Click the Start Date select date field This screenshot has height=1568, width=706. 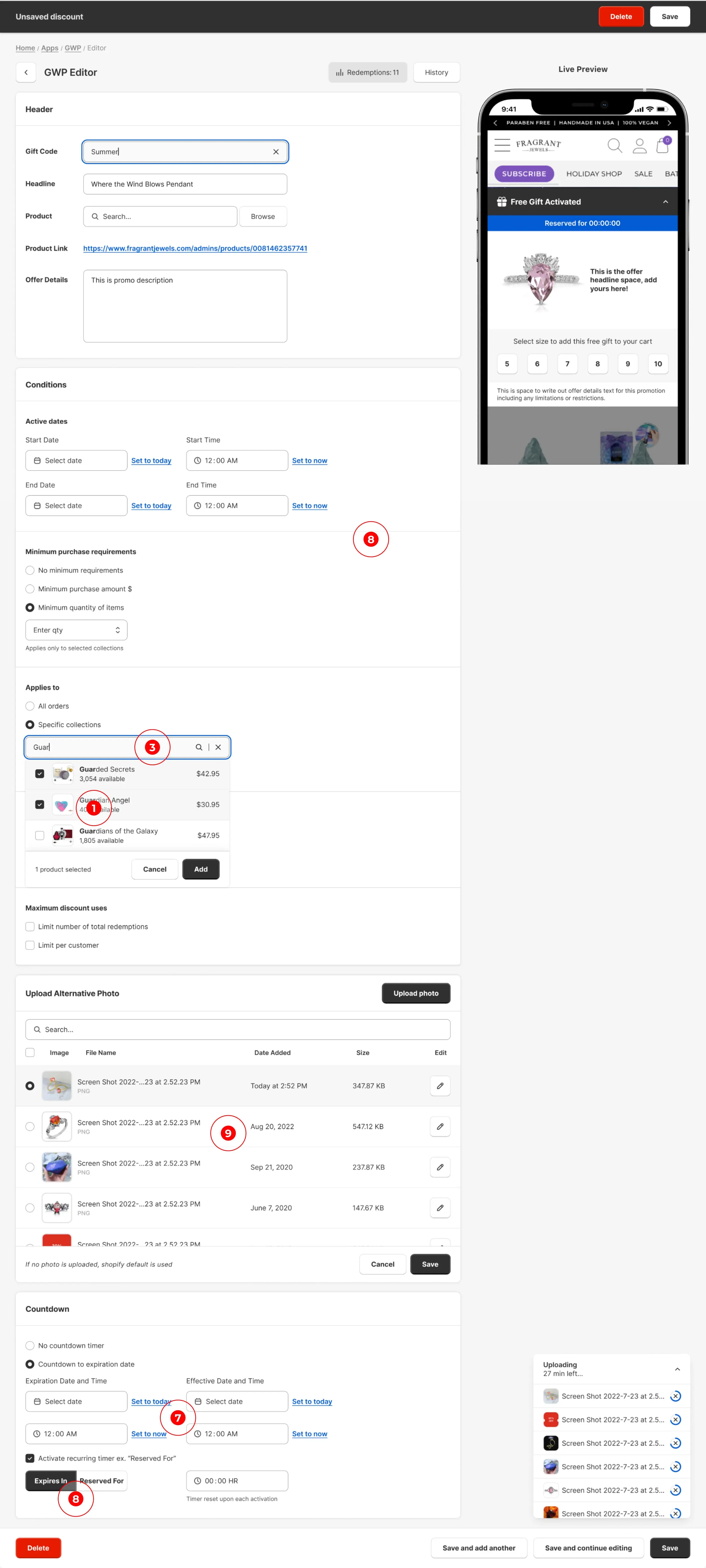[76, 461]
